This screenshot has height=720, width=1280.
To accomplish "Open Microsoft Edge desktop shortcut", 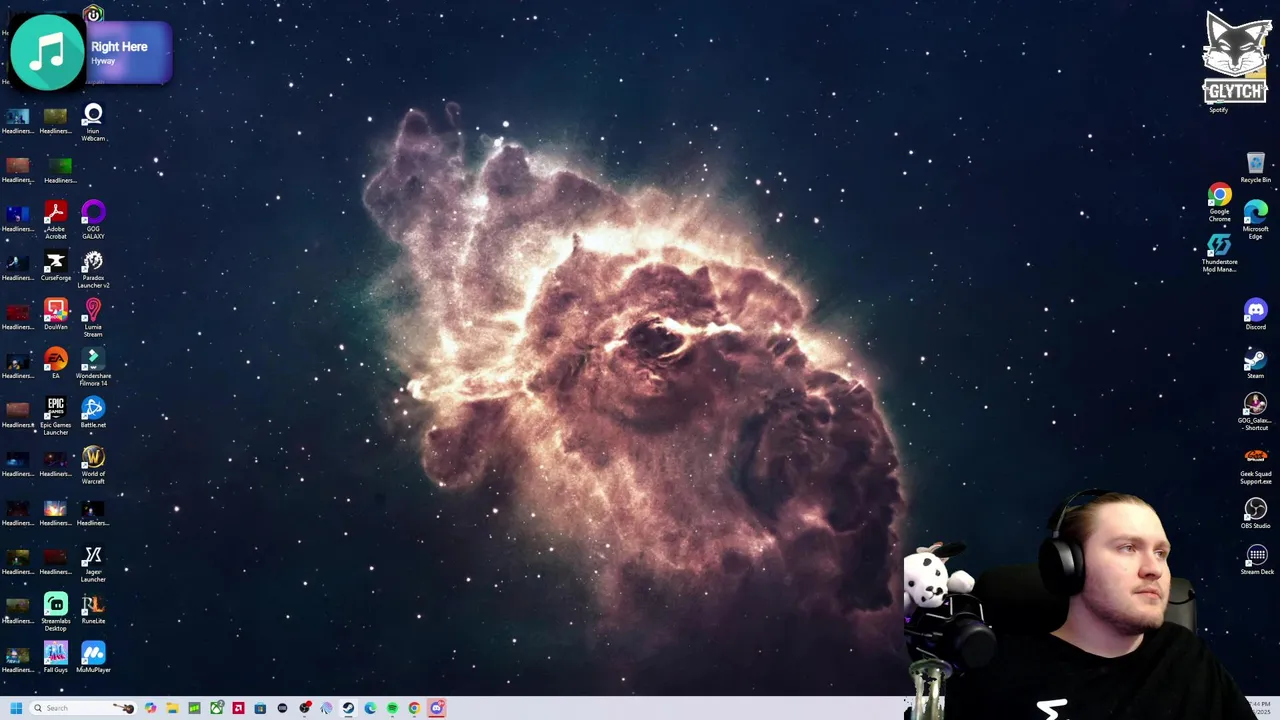I will click(1255, 220).
